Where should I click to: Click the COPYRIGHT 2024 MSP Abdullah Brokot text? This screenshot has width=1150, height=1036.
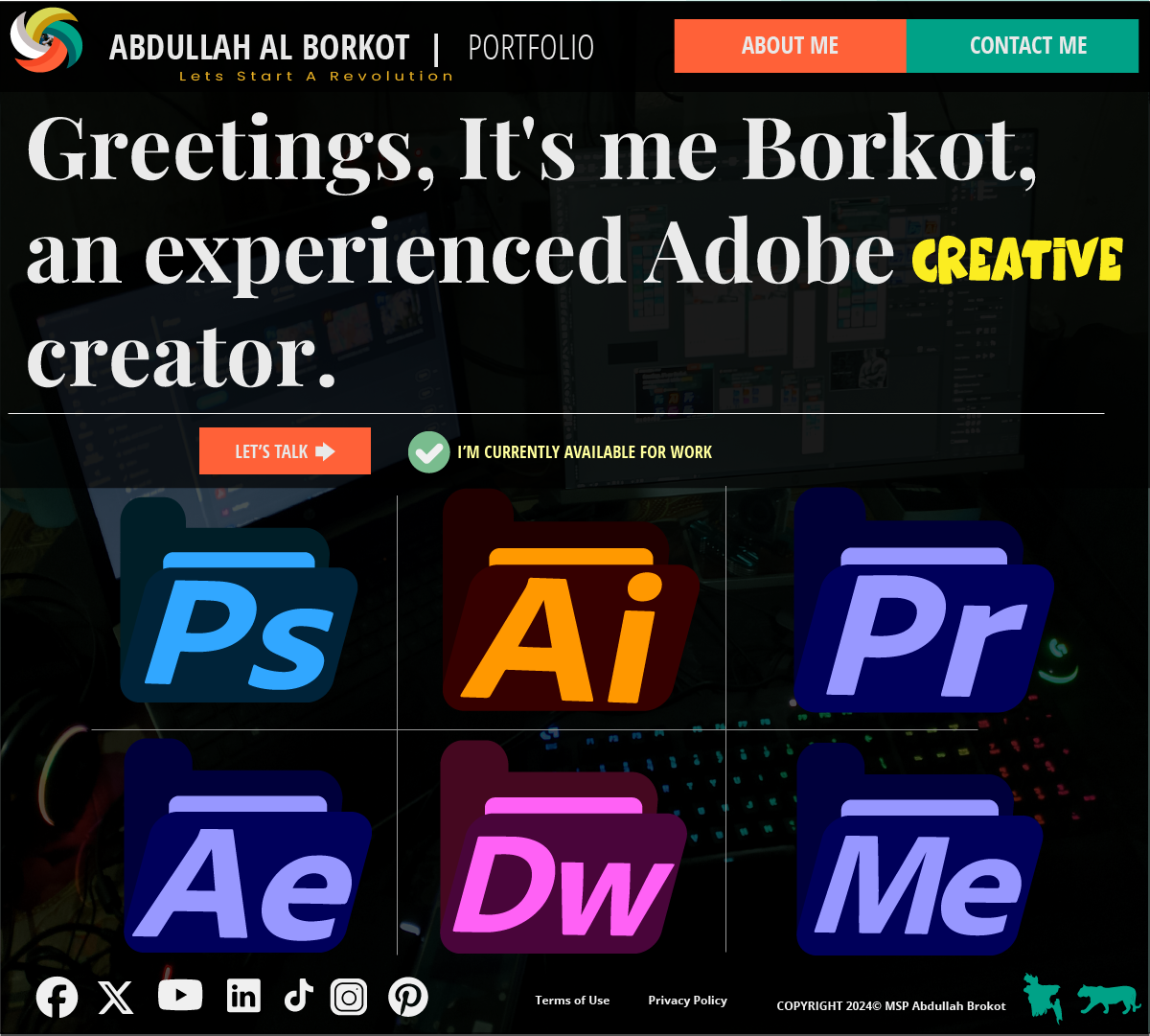coord(891,1006)
